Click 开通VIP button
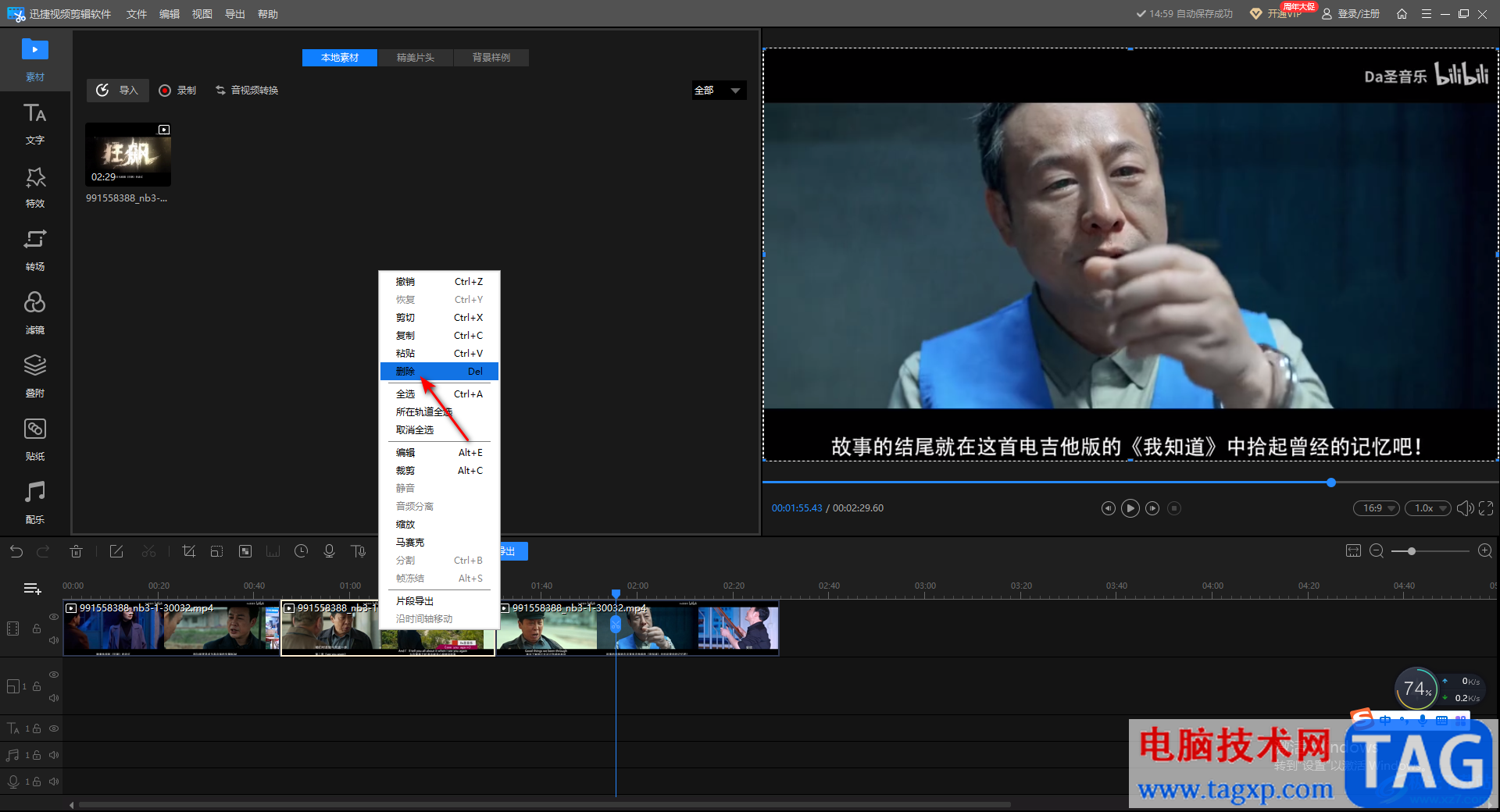The image size is (1500, 812). pos(1277,14)
